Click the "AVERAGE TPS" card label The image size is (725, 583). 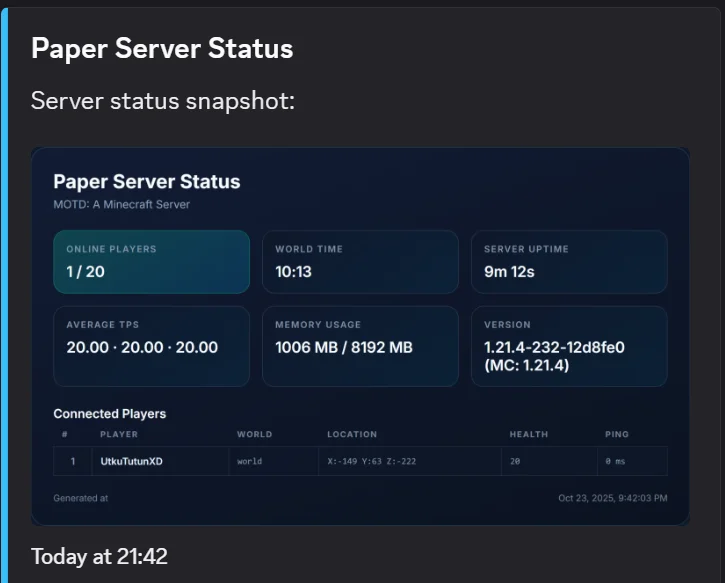(103, 325)
